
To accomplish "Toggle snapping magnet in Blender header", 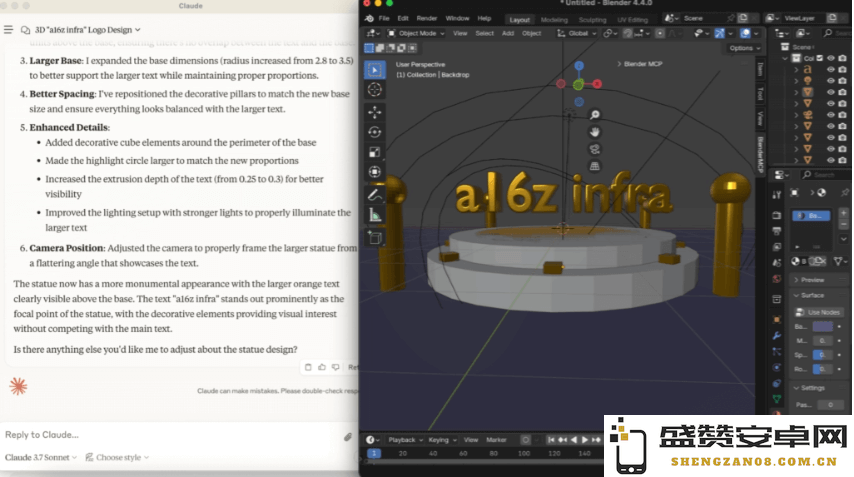I will (x=628, y=33).
